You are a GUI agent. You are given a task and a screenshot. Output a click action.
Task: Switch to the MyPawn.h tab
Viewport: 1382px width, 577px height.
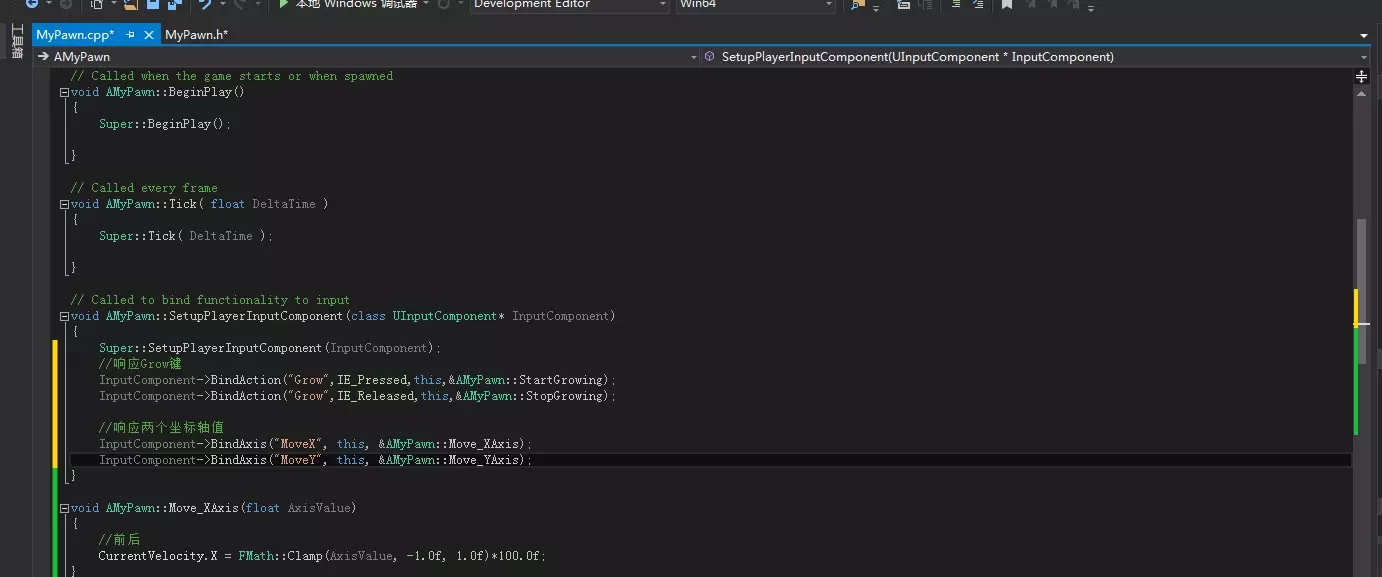tap(196, 35)
